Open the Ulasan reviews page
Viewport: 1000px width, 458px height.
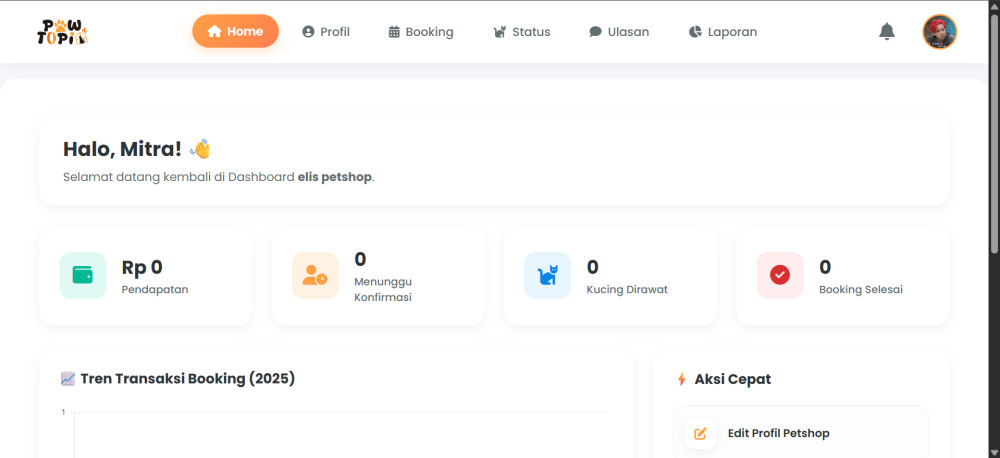click(619, 32)
